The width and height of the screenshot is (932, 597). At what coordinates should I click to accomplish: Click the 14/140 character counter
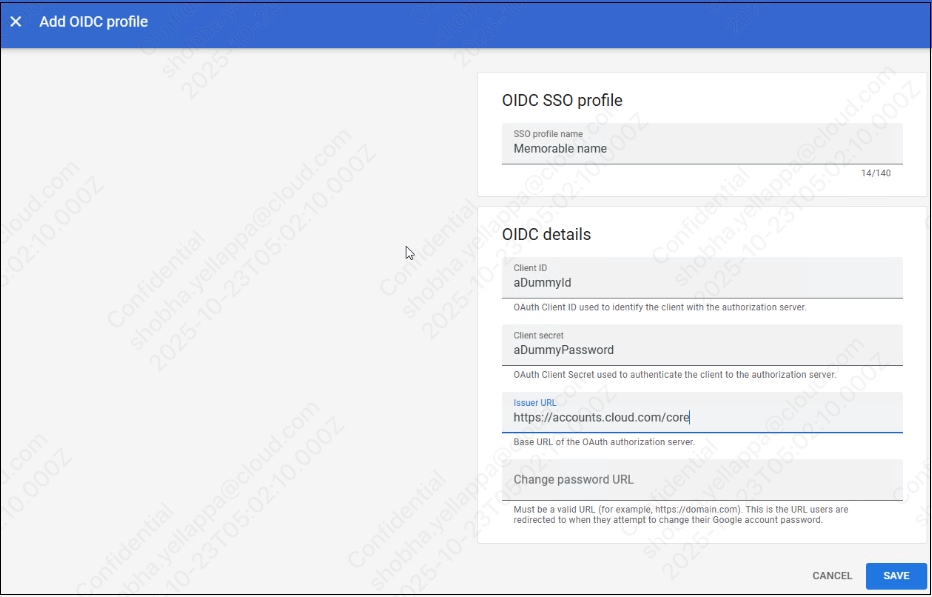point(877,172)
